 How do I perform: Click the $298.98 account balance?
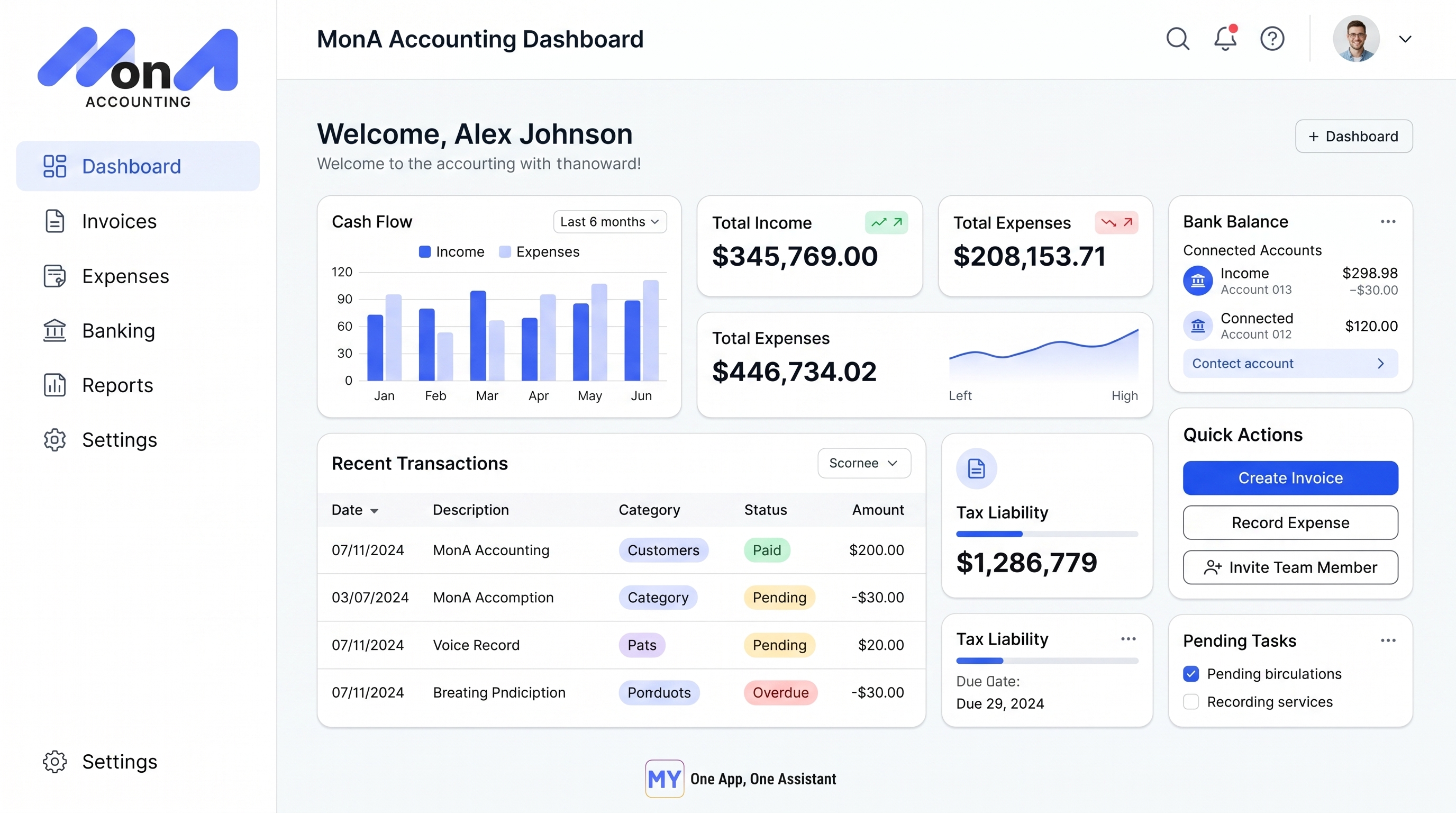(x=1370, y=273)
